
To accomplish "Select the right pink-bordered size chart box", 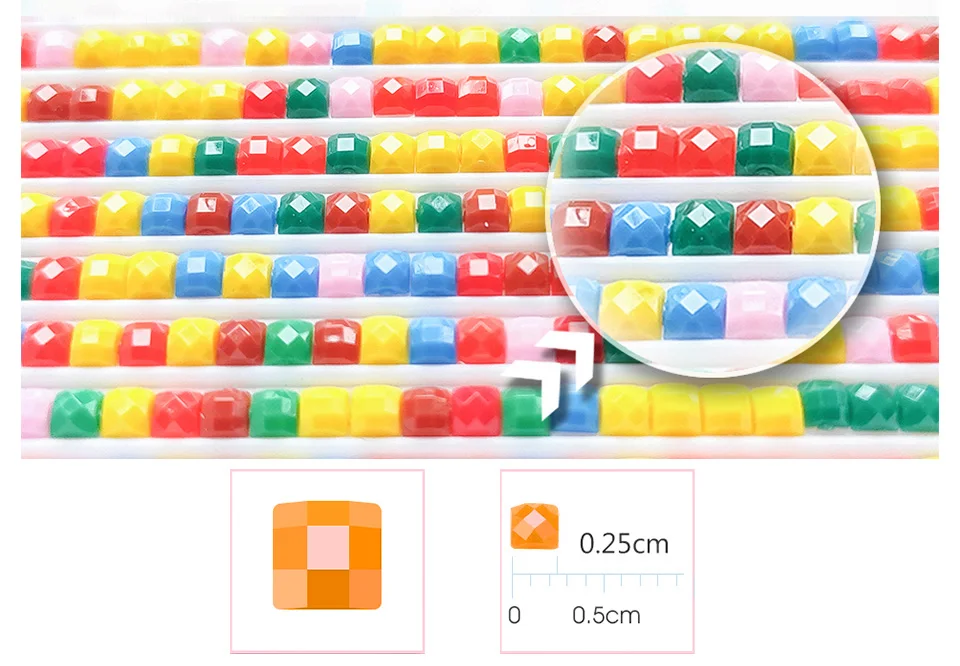I will pos(597,561).
